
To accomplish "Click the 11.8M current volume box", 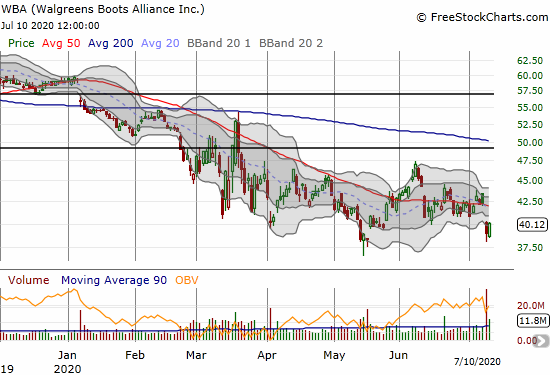I will [532, 320].
